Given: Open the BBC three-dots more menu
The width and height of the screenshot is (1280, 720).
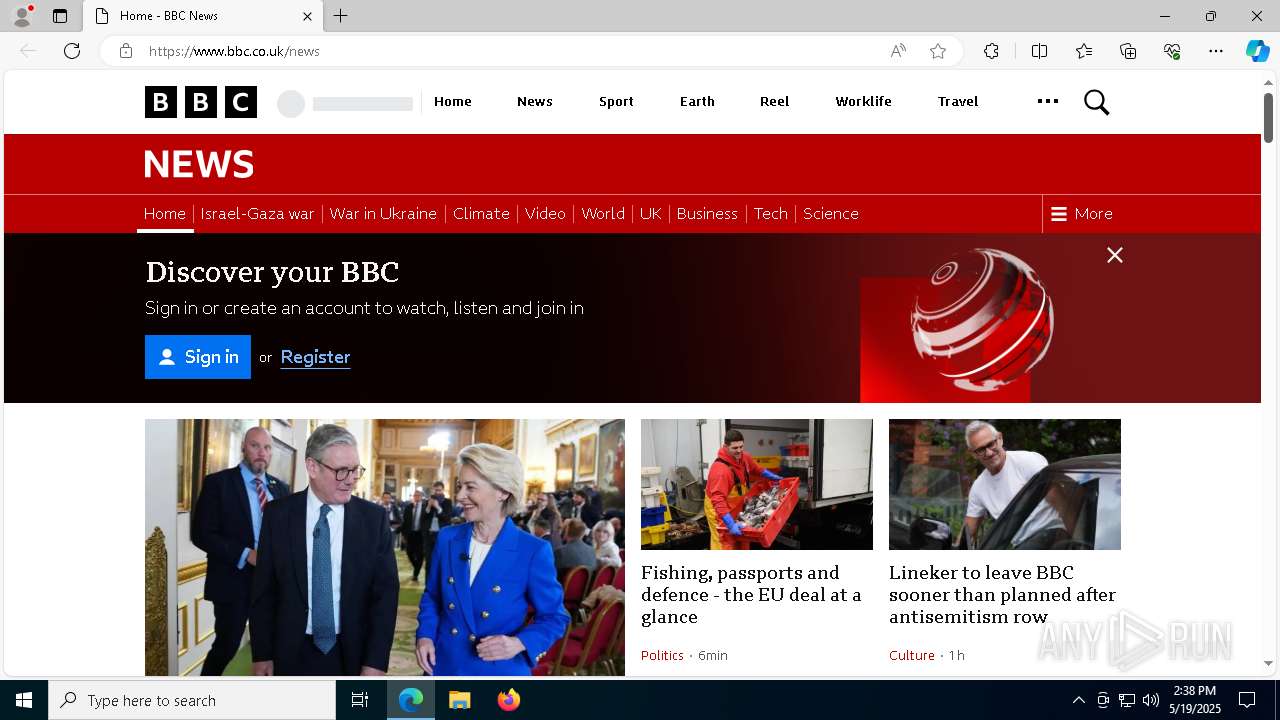Looking at the screenshot, I should click(1047, 101).
